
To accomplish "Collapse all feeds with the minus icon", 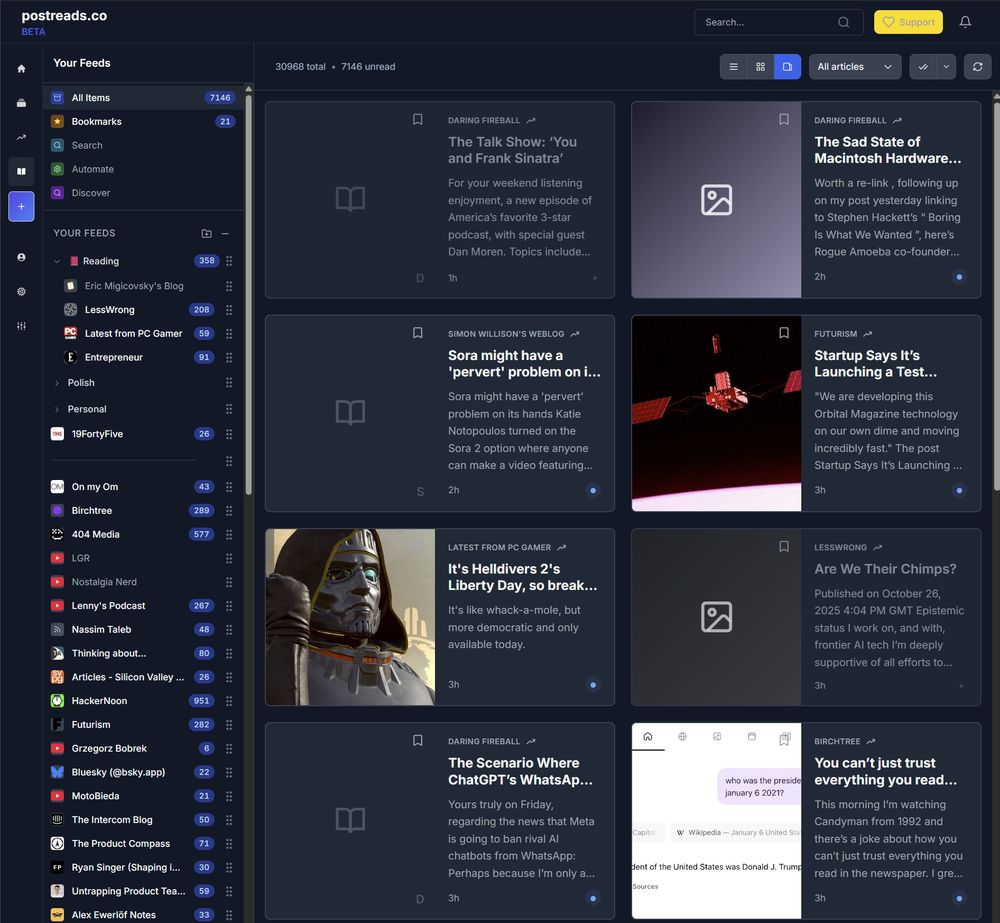I will (225, 233).
